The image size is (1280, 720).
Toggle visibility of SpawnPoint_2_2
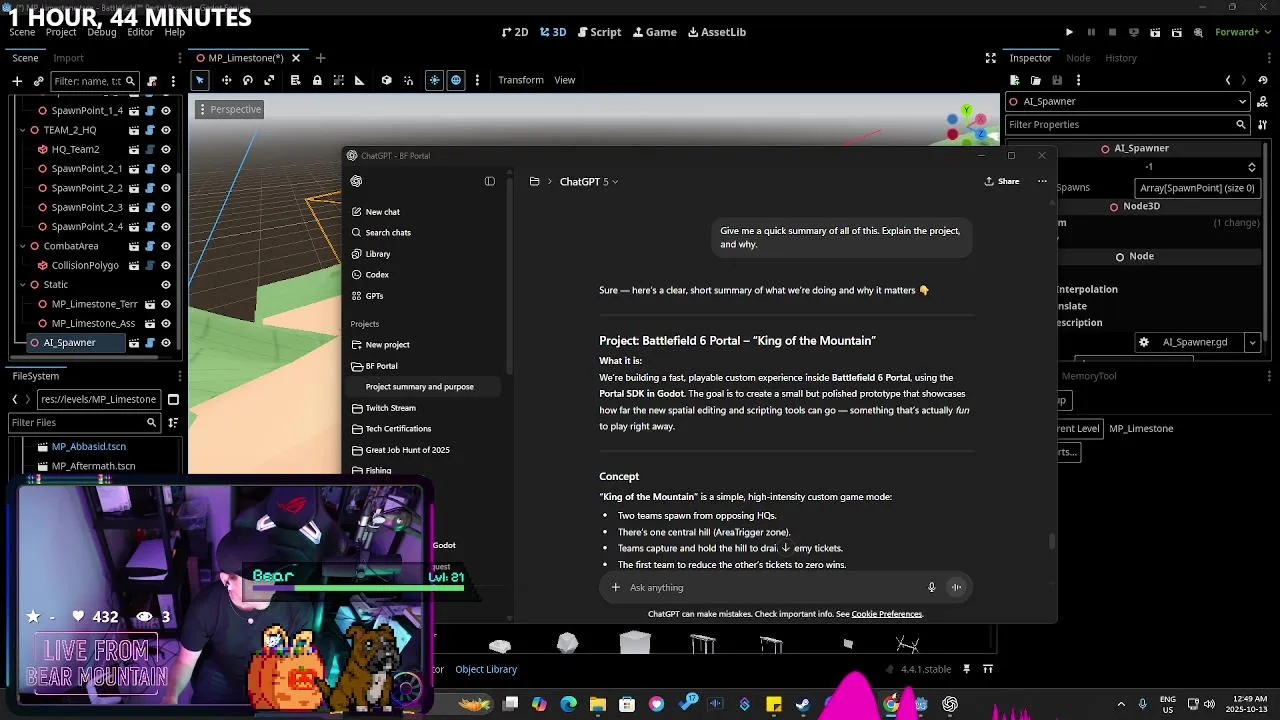166,188
